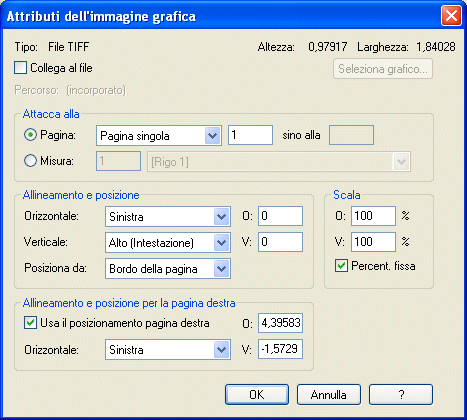
Task: Open the Verticale Alto (Intestazione) dropdown
Action: point(168,242)
